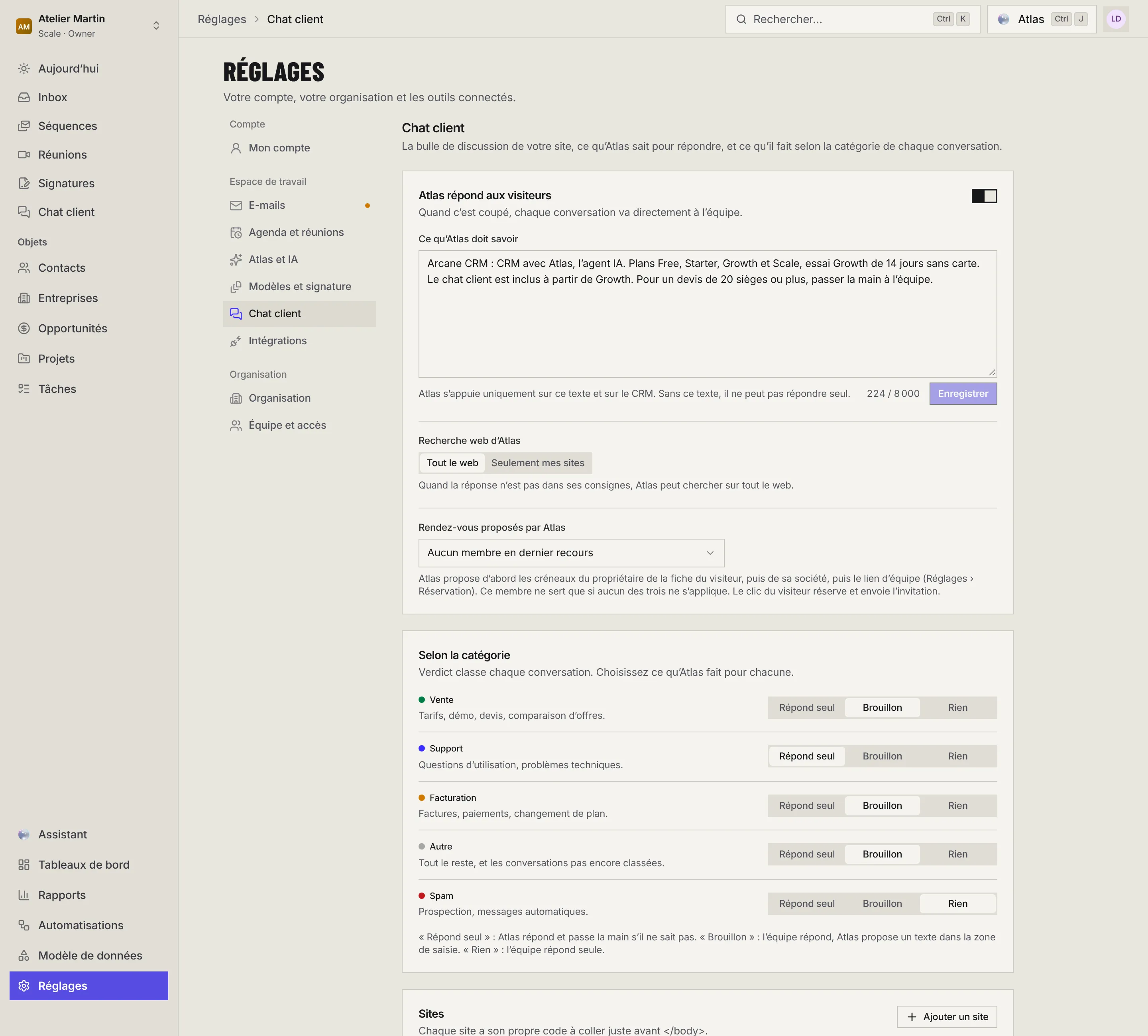Image resolution: width=1148 pixels, height=1036 pixels.
Task: Select the Opportunités dollar icon
Action: 24,328
